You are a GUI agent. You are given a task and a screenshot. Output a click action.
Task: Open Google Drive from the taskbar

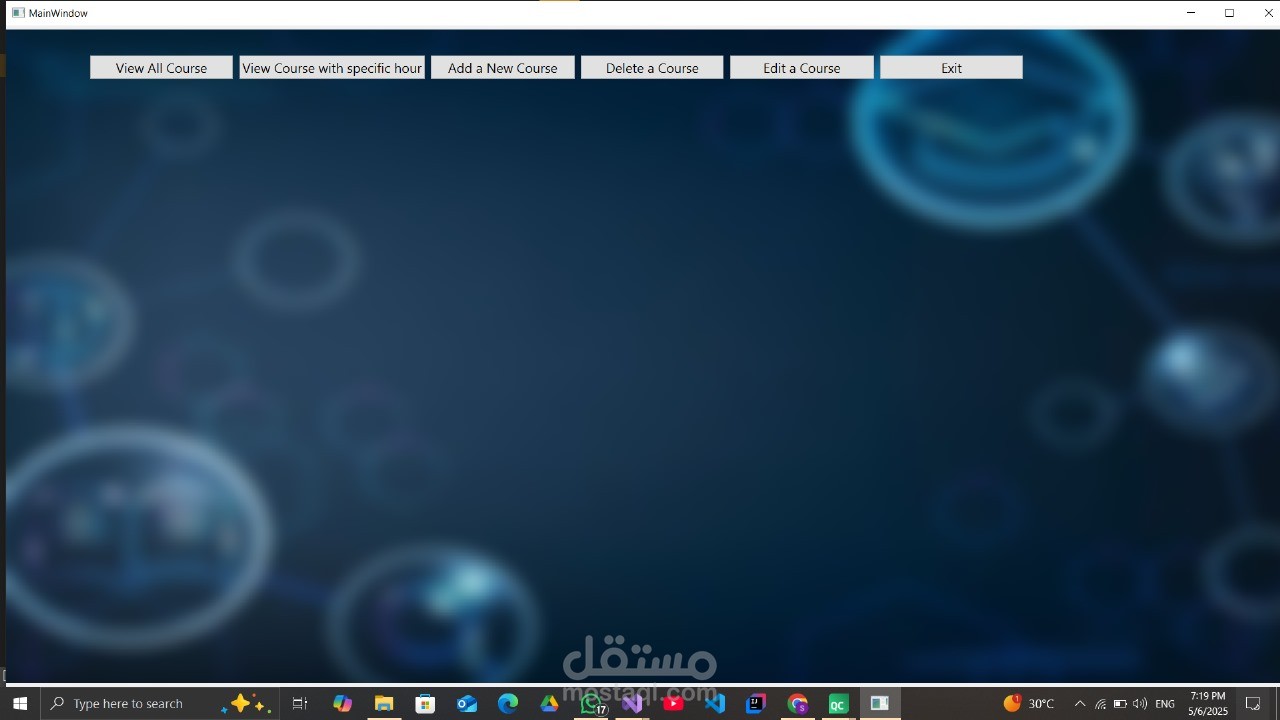[549, 704]
